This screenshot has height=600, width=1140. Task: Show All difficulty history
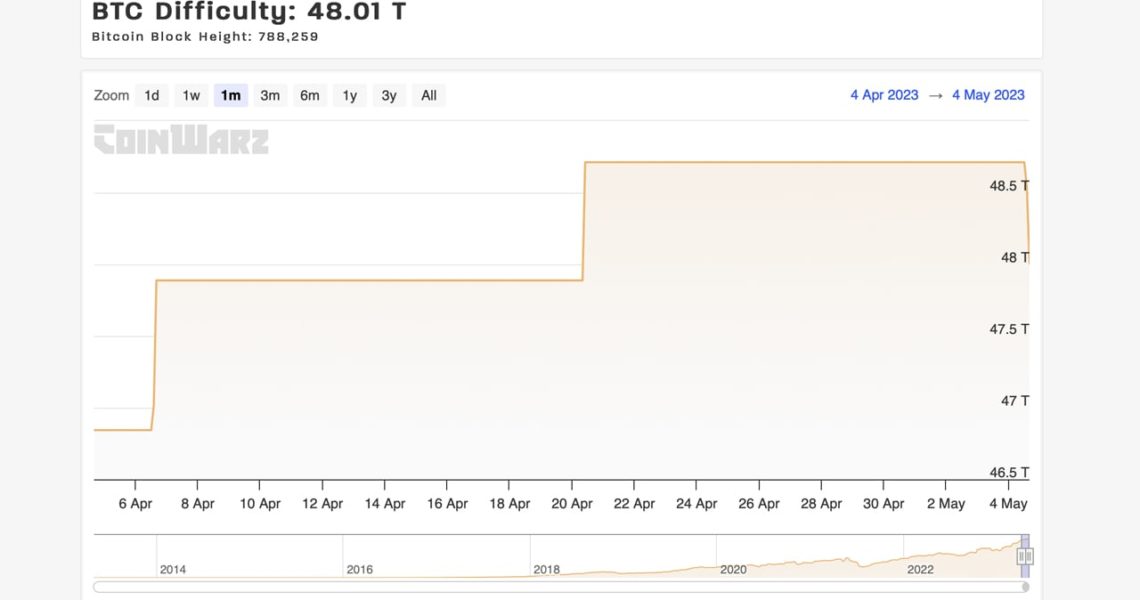(x=429, y=96)
